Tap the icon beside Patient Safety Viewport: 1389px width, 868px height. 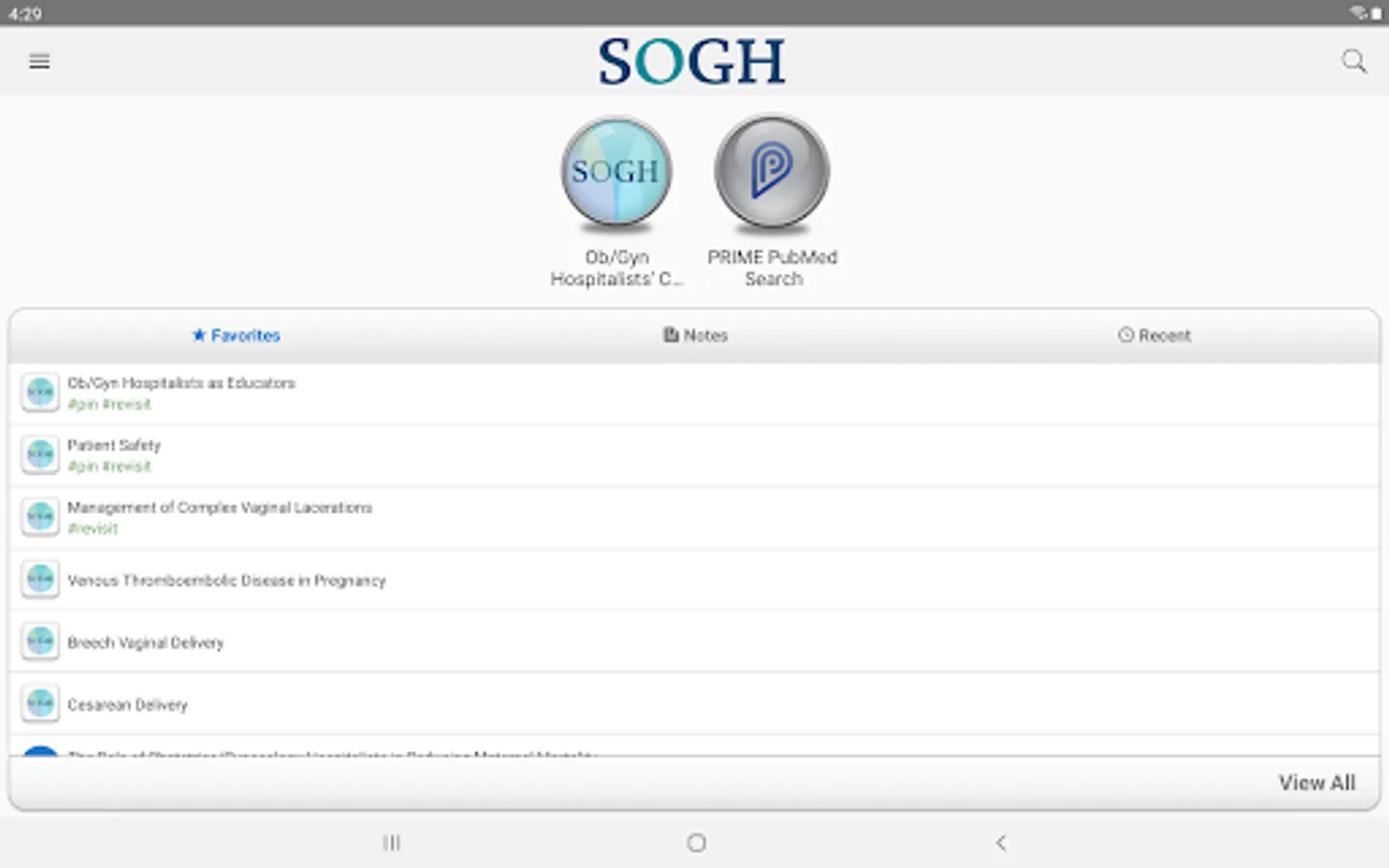pyautogui.click(x=41, y=454)
